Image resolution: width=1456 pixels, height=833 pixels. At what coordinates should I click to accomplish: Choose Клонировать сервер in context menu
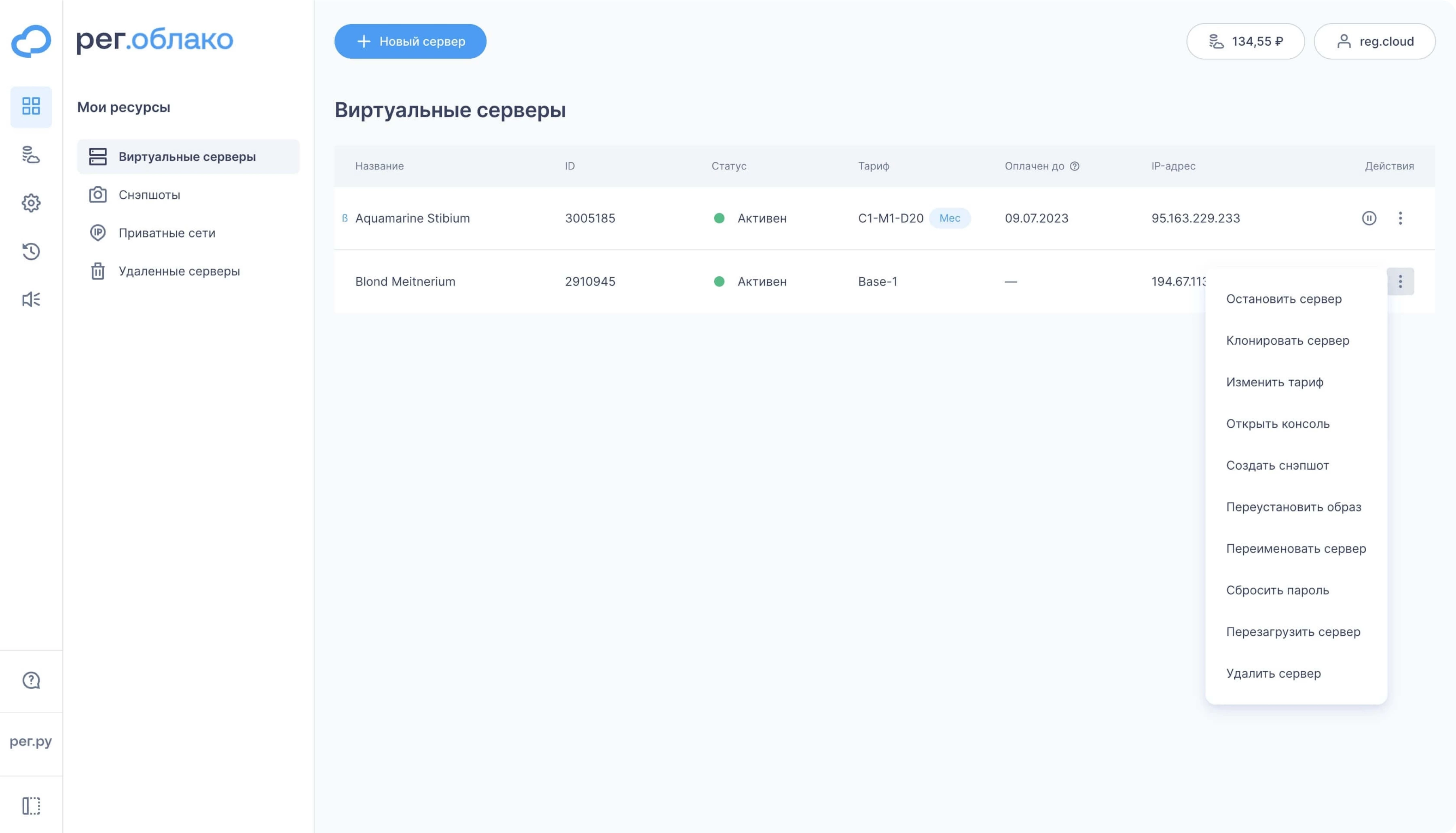[x=1287, y=340]
